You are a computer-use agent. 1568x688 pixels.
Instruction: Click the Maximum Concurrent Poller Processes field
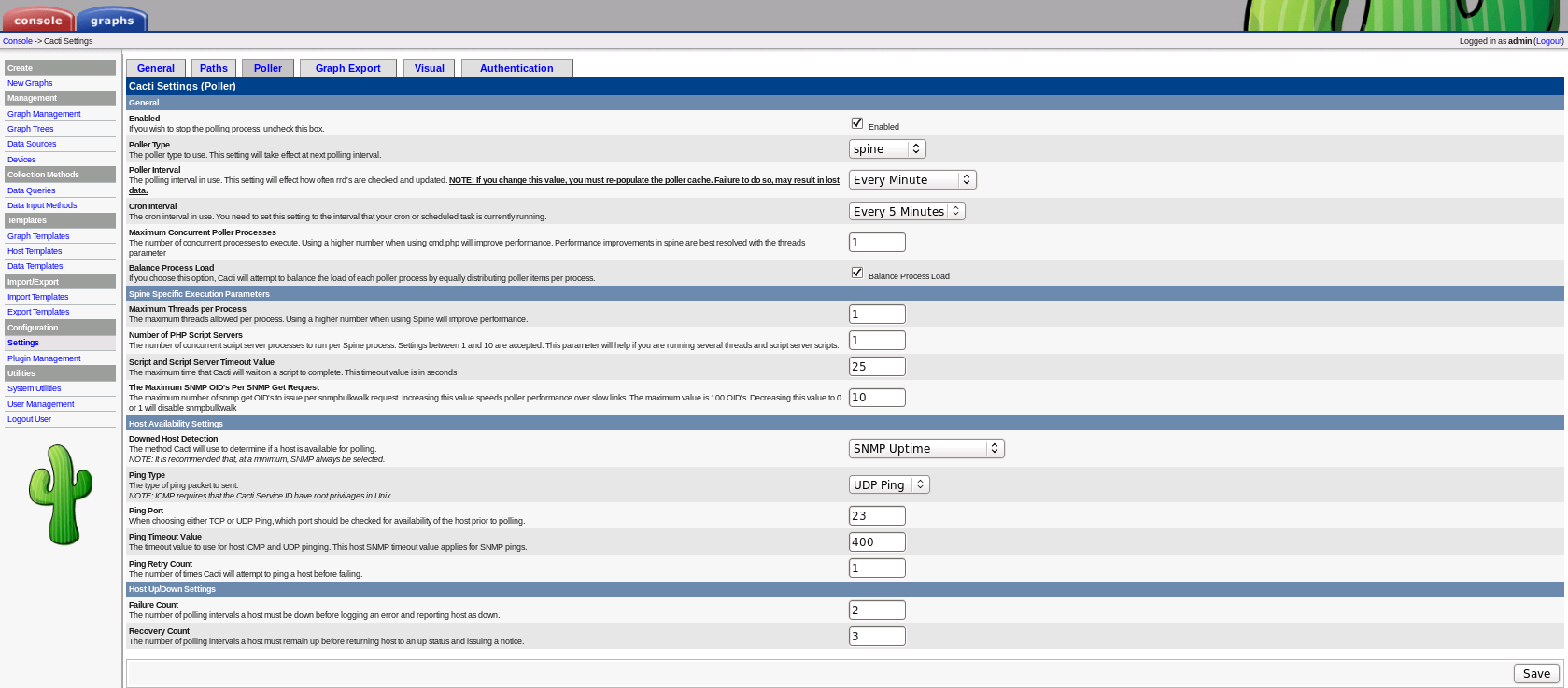click(x=877, y=242)
